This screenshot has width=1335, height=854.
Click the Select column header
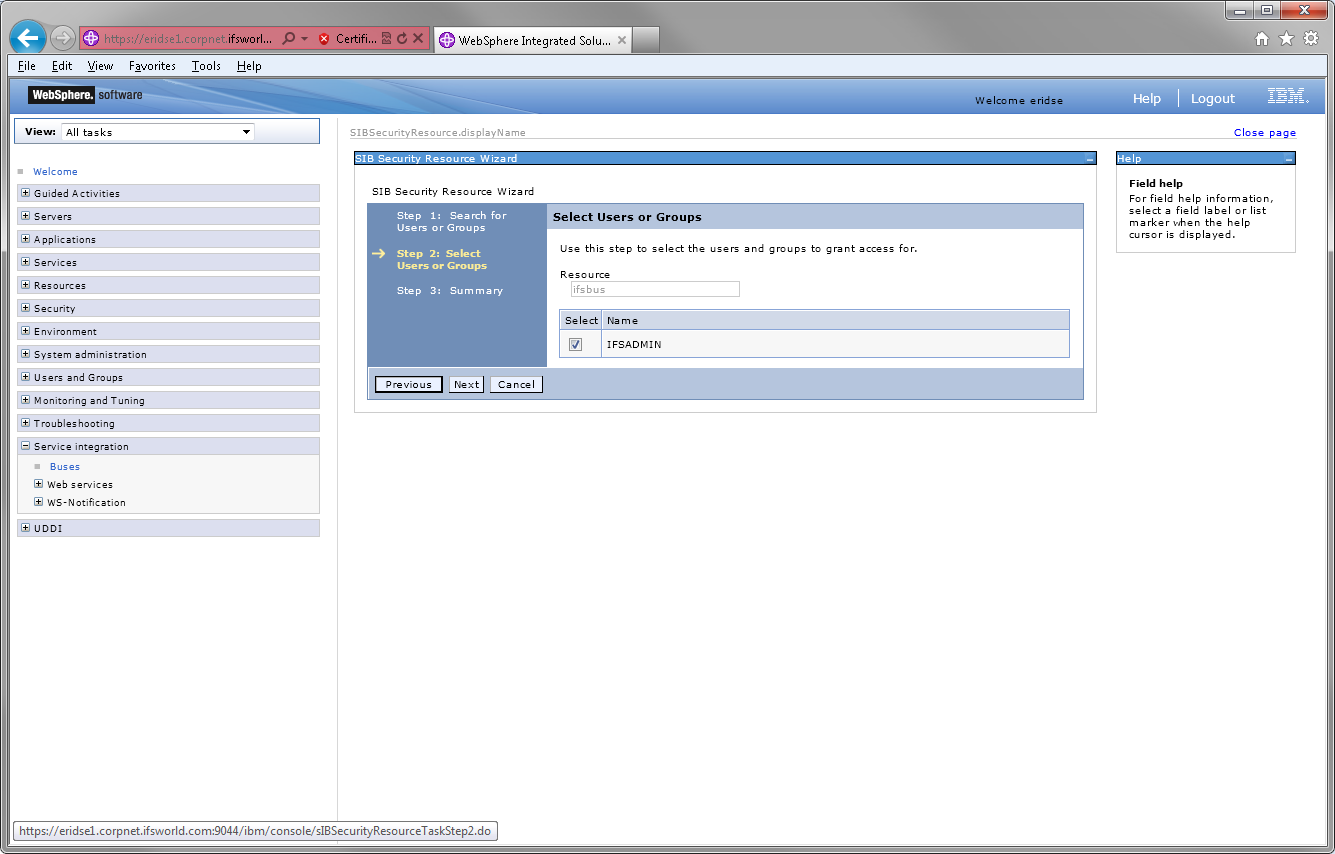click(x=581, y=321)
